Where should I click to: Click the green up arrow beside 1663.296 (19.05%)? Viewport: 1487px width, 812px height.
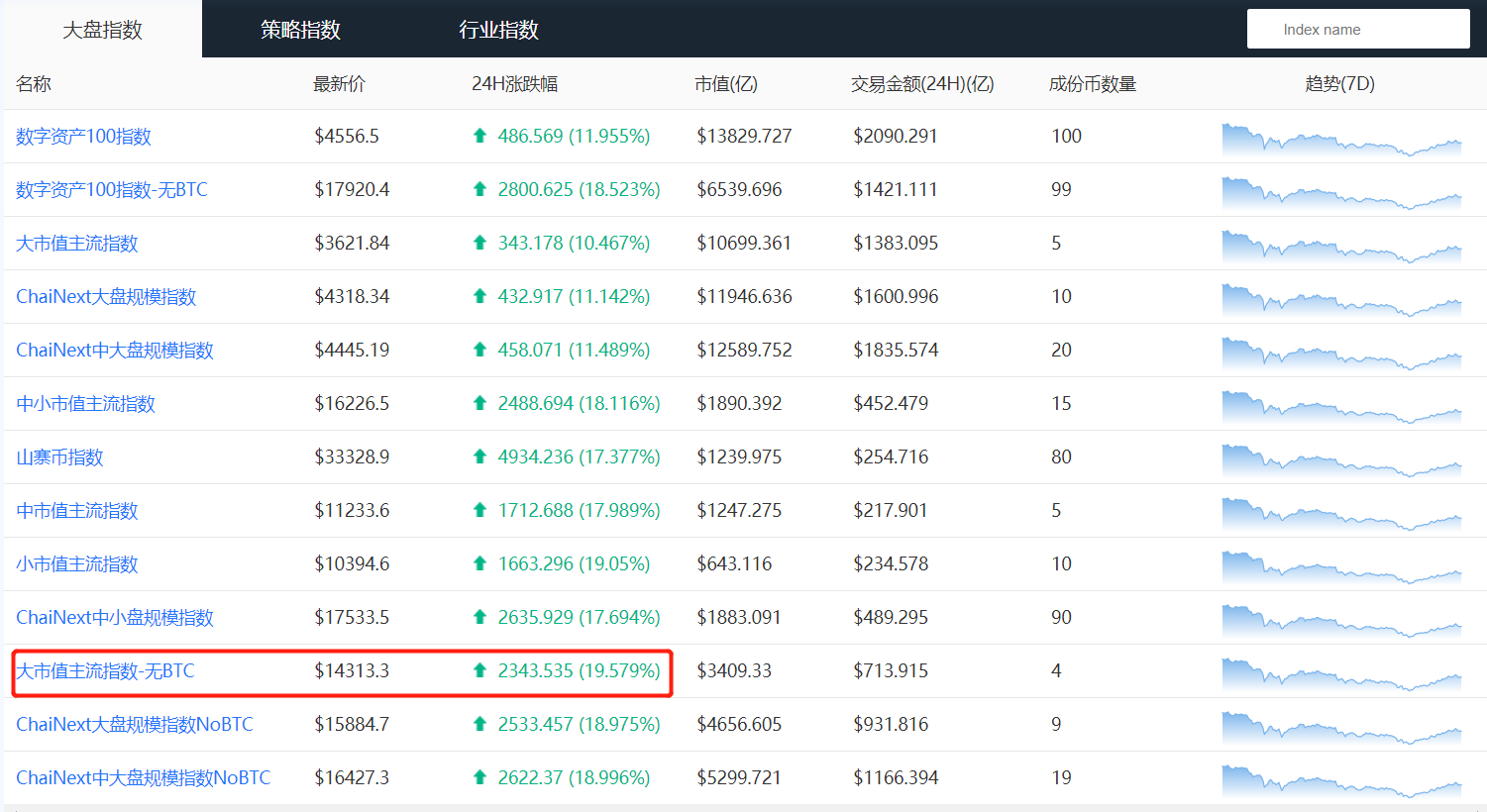(479, 563)
